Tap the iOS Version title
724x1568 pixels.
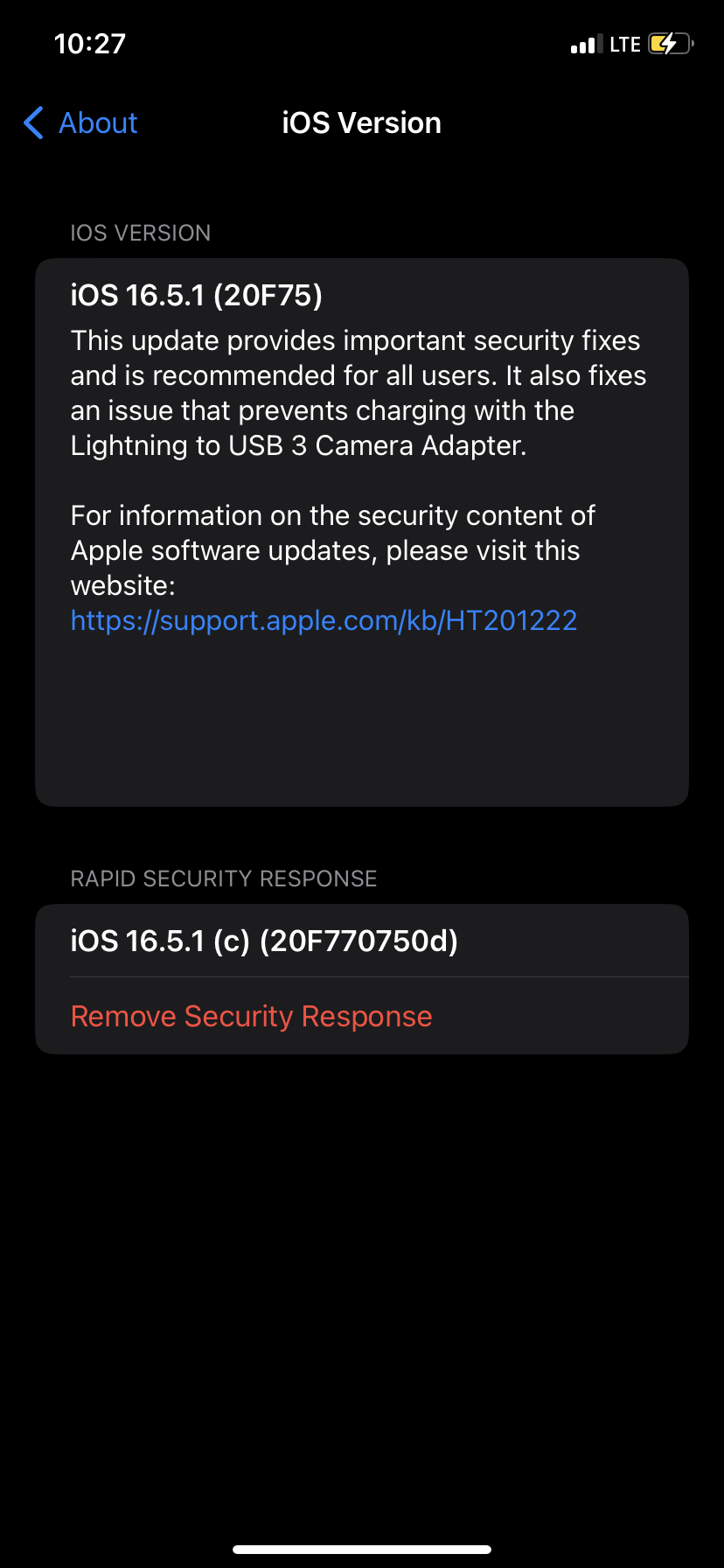tap(361, 123)
